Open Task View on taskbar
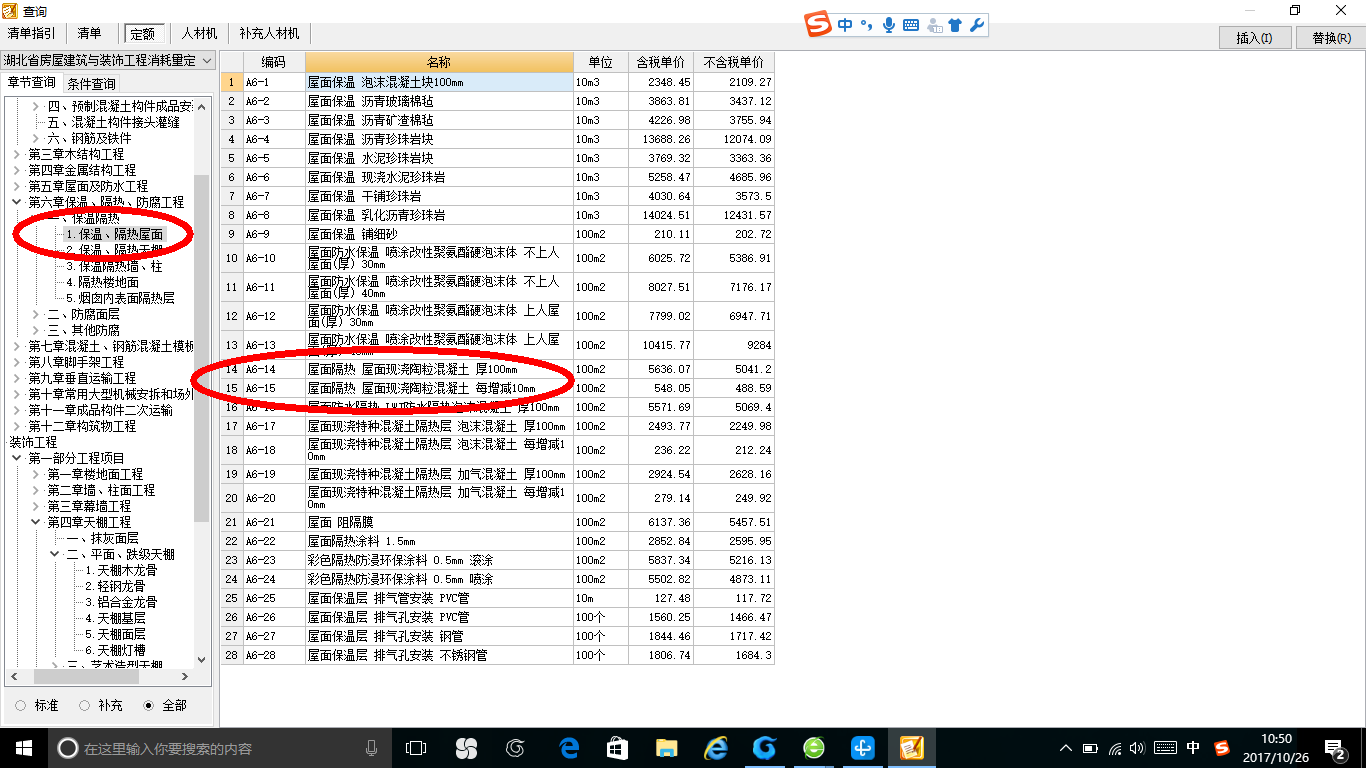The image size is (1366, 768). 415,748
